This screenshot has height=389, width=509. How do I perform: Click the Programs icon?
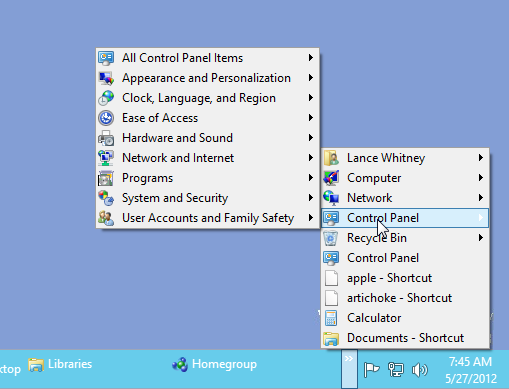point(106,178)
